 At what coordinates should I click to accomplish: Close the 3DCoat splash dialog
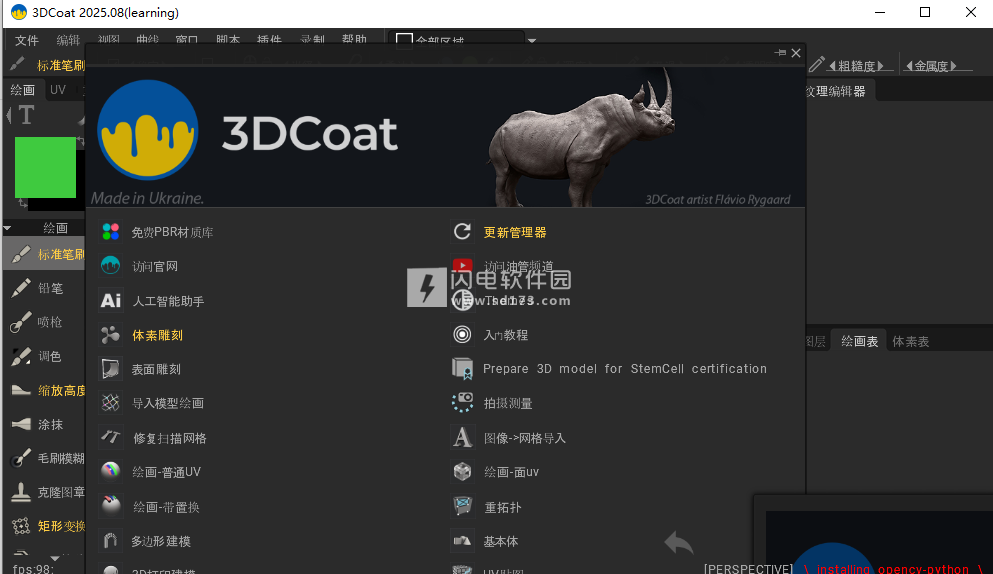coord(796,53)
